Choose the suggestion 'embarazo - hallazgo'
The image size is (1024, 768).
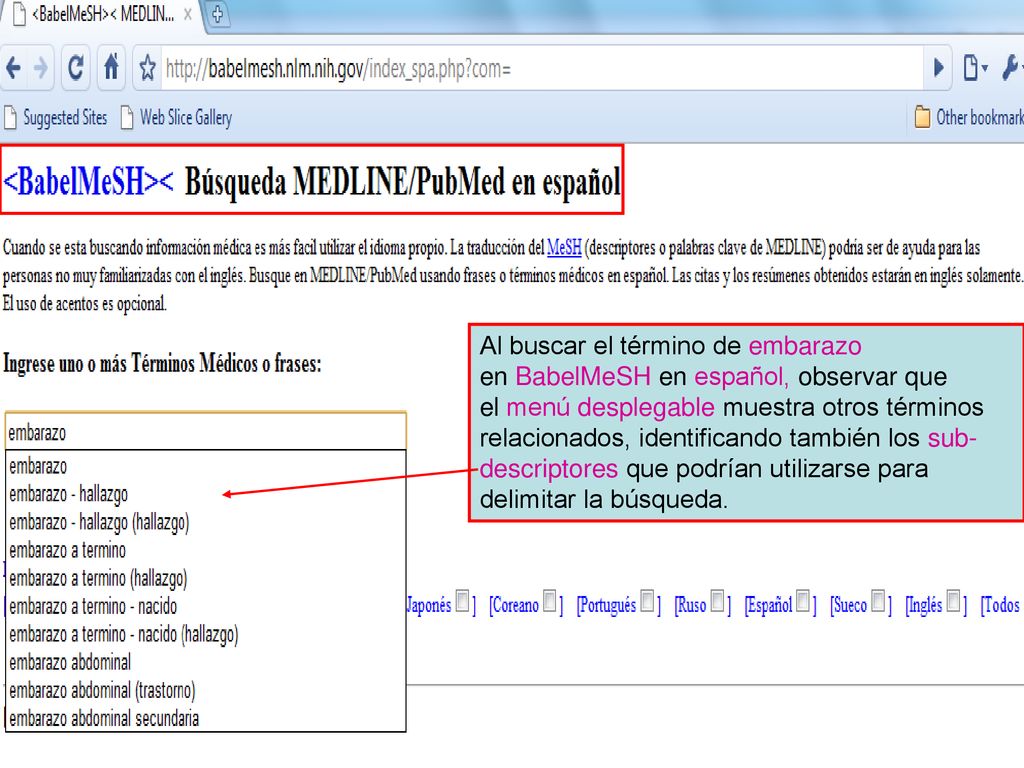point(206,494)
